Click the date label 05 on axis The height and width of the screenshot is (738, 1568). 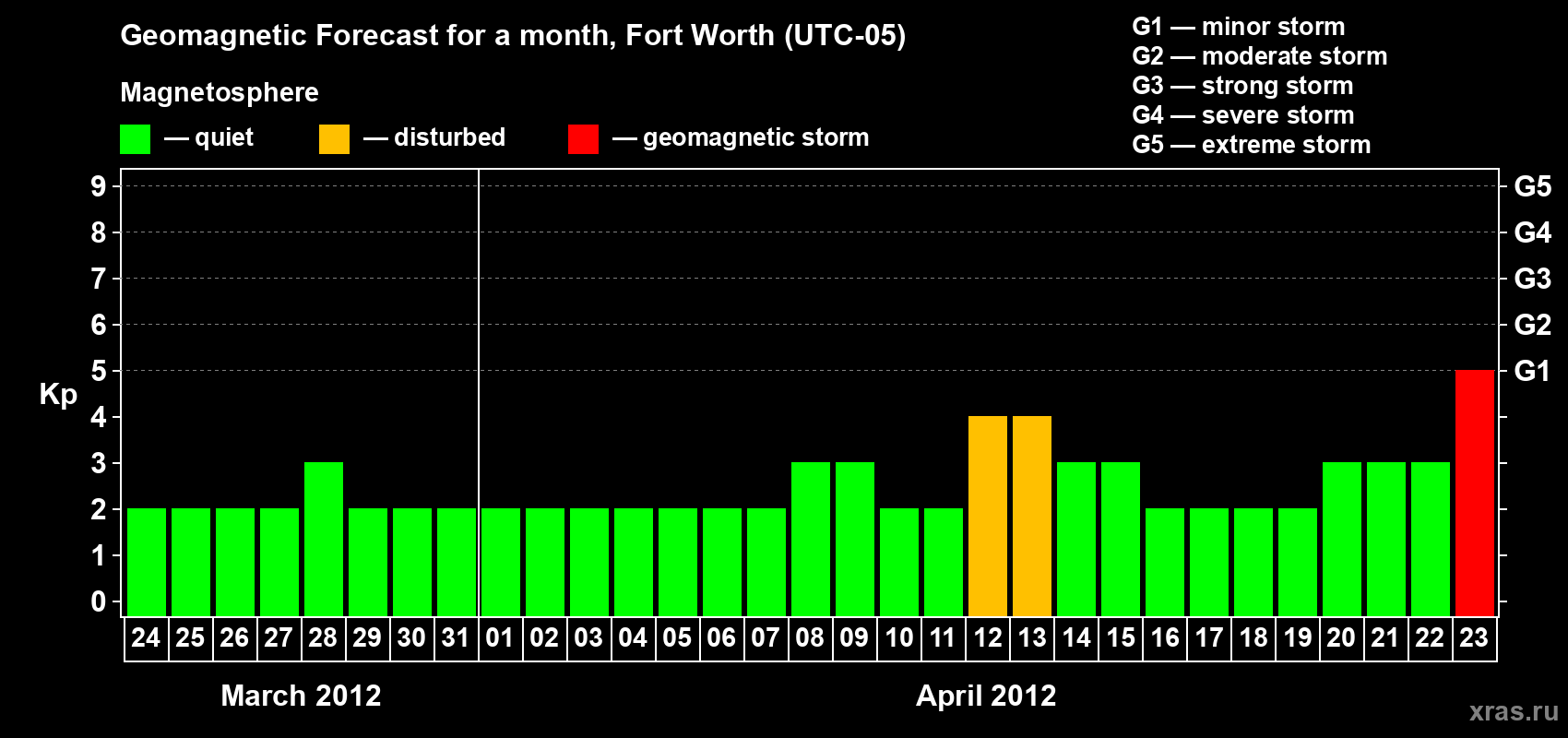click(x=677, y=637)
